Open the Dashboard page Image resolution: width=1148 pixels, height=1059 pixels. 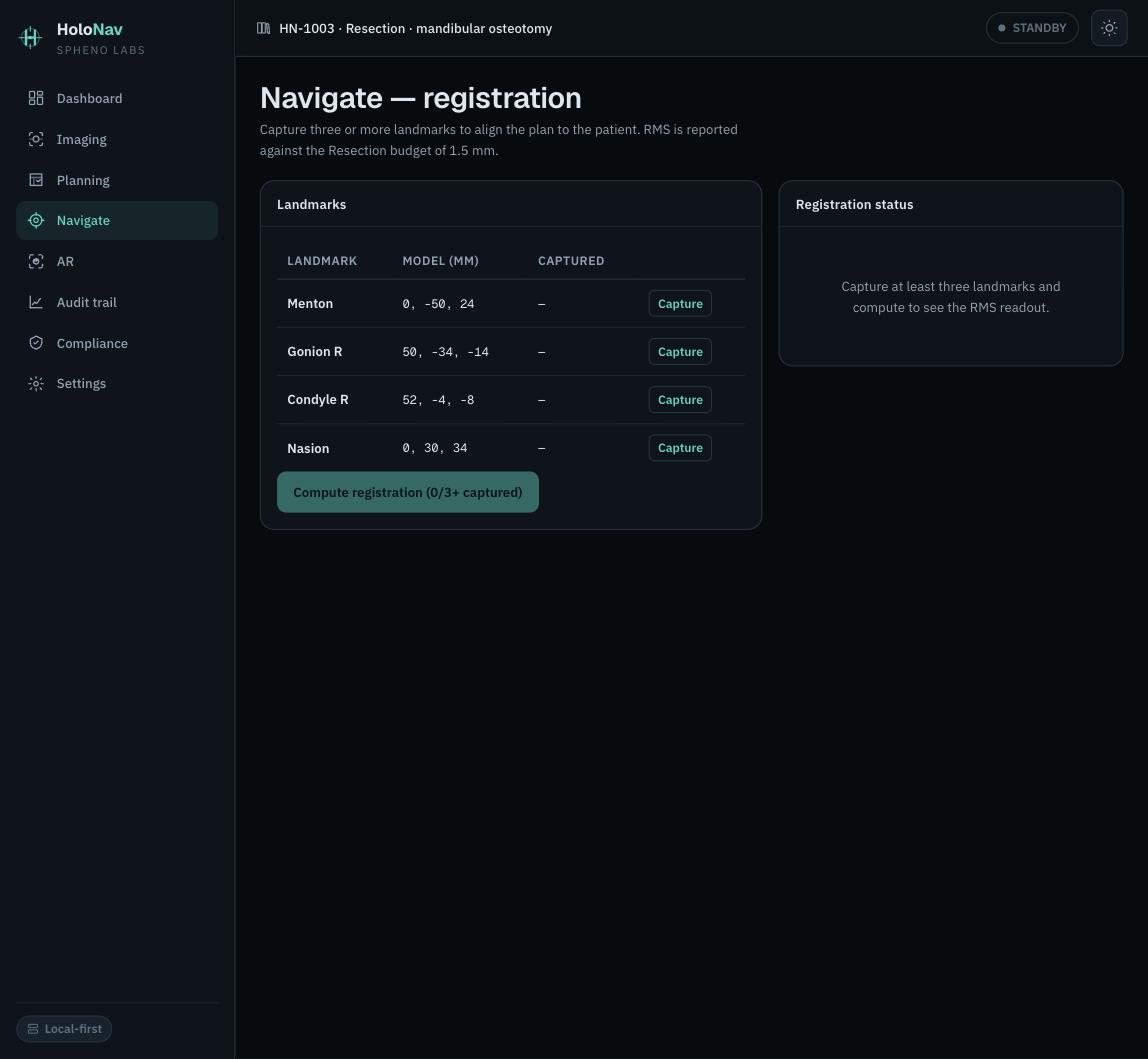tap(117, 98)
